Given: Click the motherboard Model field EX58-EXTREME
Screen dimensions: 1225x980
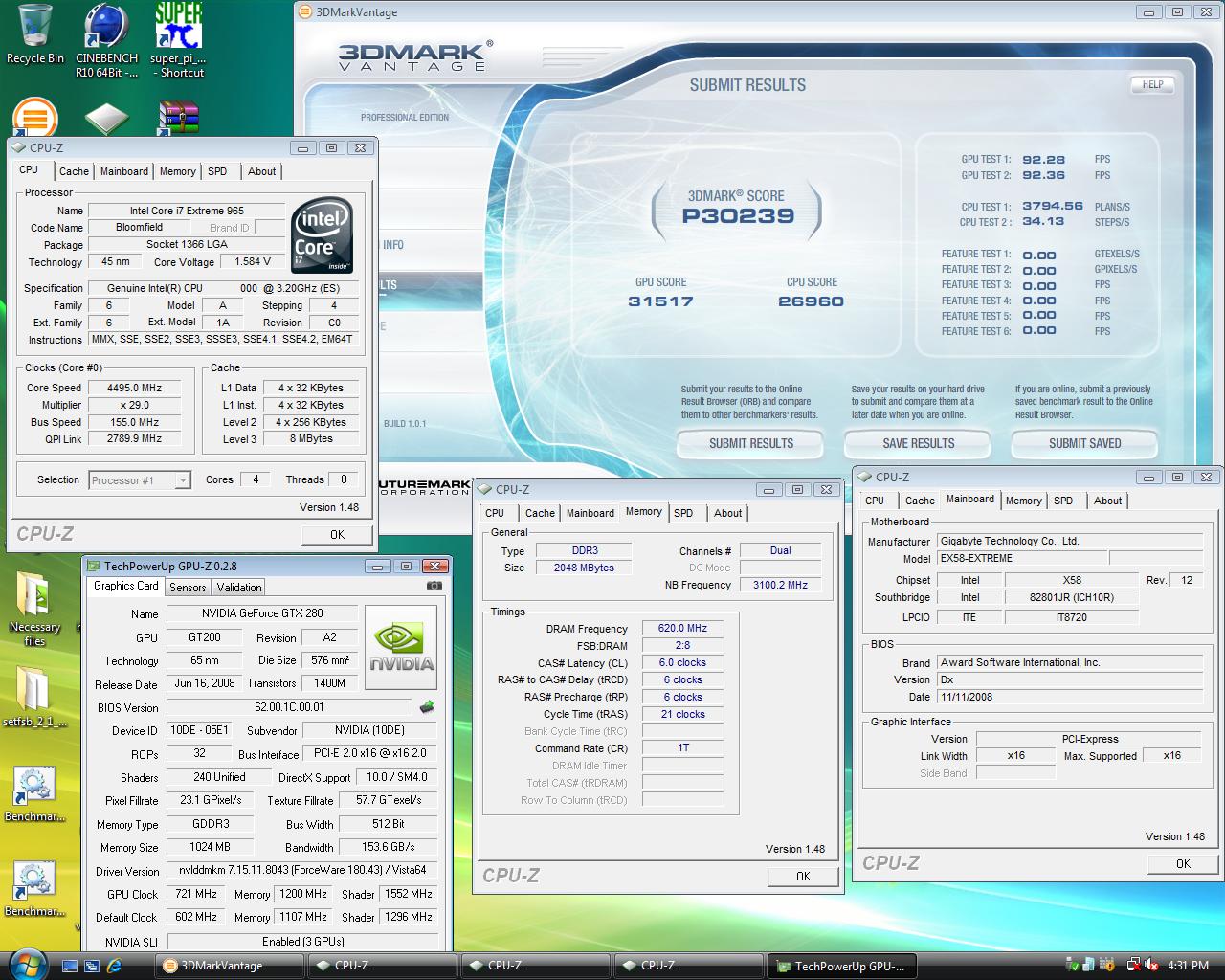Looking at the screenshot, I should click(1021, 558).
